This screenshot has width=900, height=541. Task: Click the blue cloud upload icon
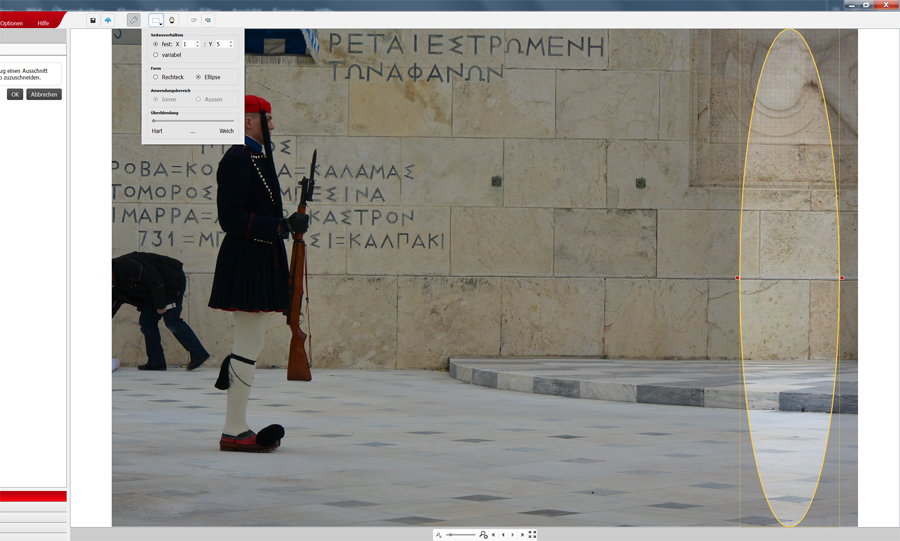point(108,20)
